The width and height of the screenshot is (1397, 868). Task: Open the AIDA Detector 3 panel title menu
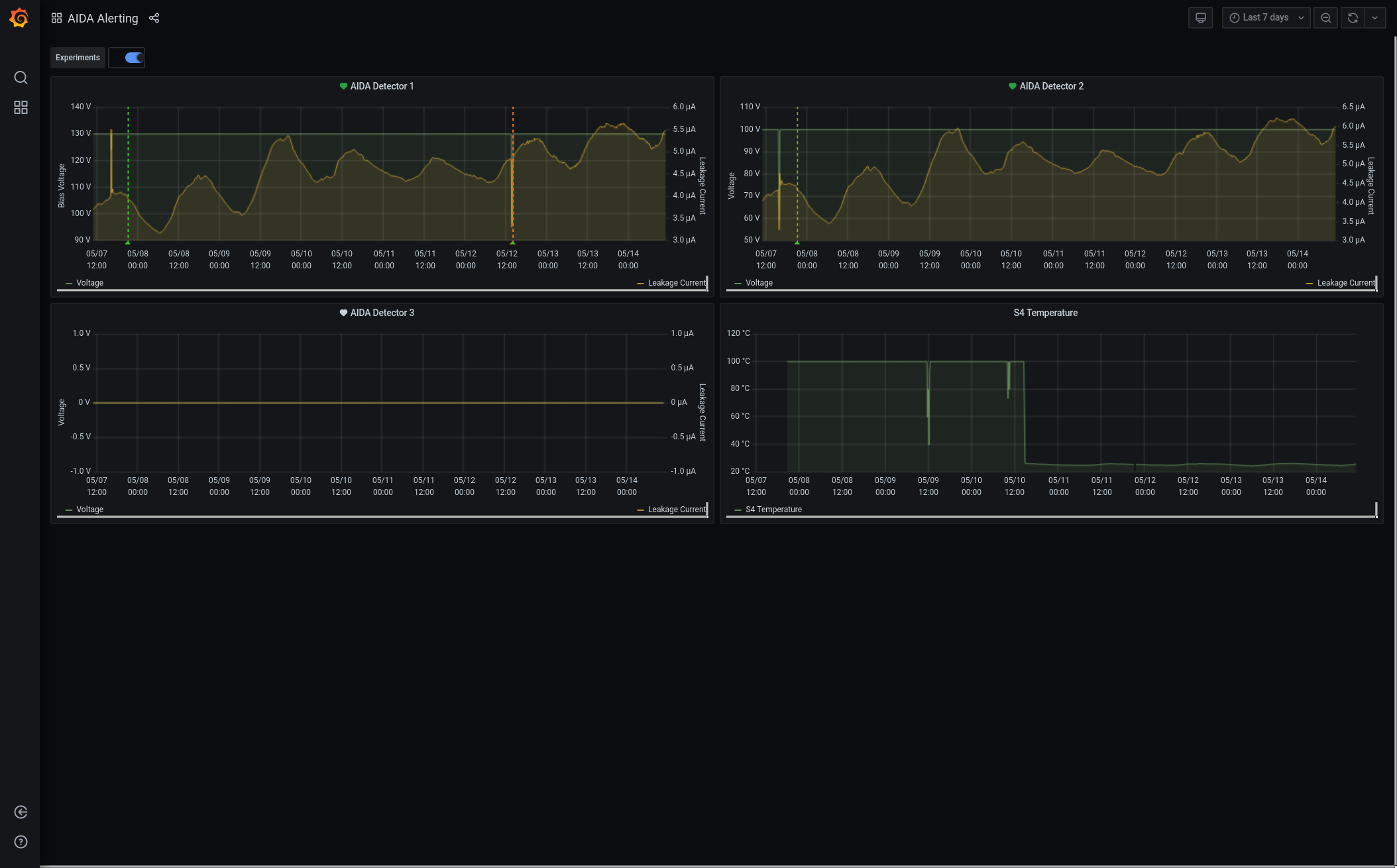(382, 313)
